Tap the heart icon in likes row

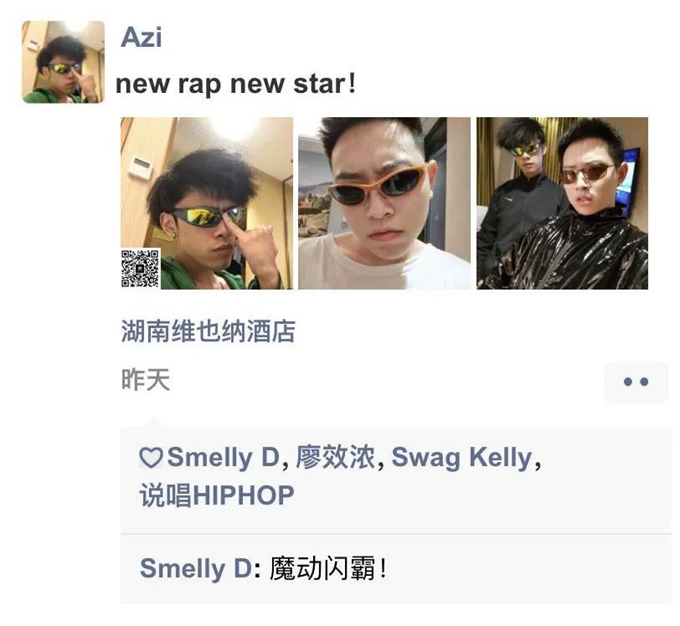pyautogui.click(x=150, y=458)
